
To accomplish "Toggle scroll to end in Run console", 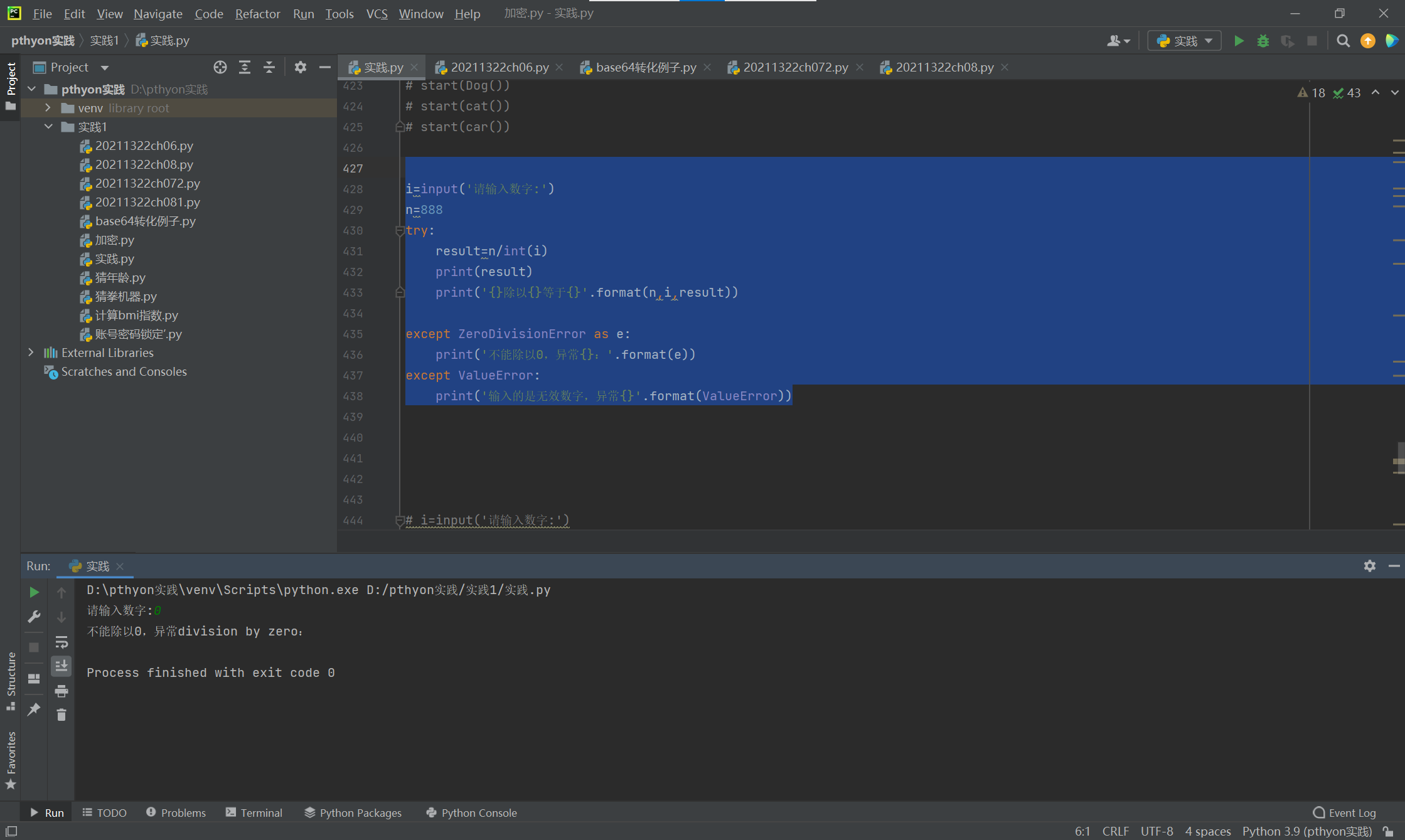I will pos(61,666).
